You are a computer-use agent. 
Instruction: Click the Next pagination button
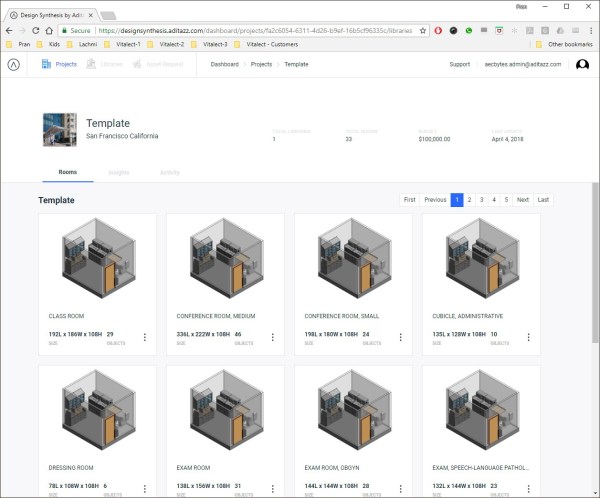coord(522,200)
